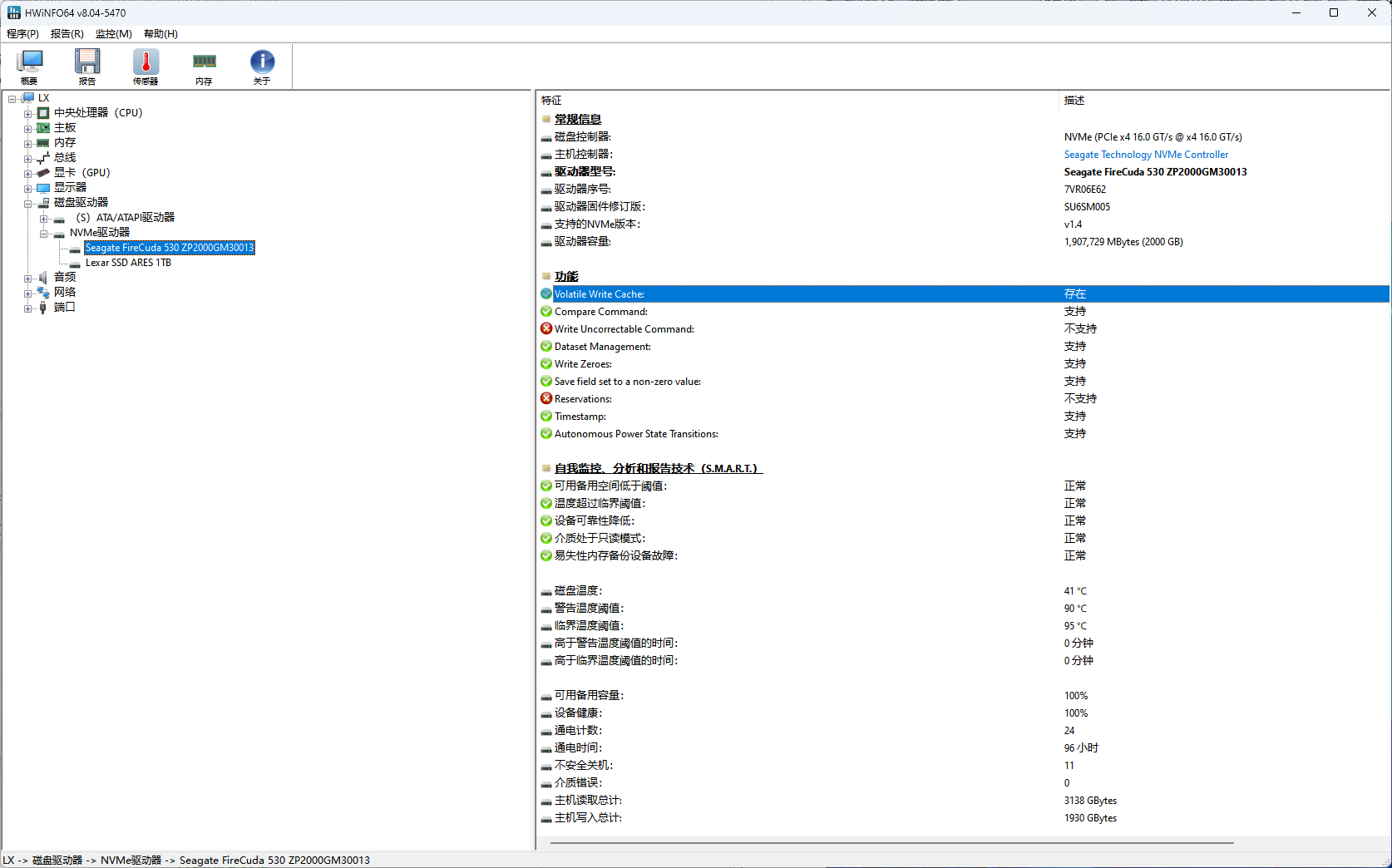The width and height of the screenshot is (1392, 868).
Task: Click the S.M.A.R.T. section heading
Action: [658, 469]
